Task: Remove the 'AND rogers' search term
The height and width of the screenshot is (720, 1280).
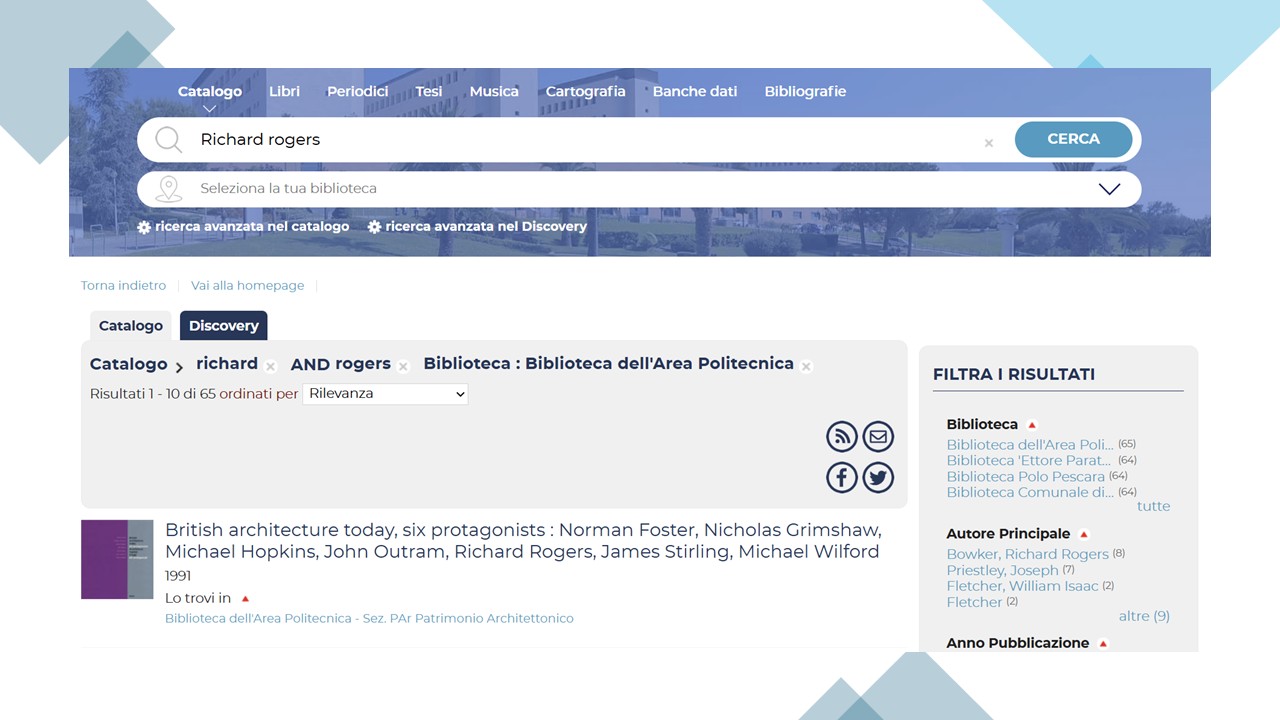Action: (x=403, y=367)
